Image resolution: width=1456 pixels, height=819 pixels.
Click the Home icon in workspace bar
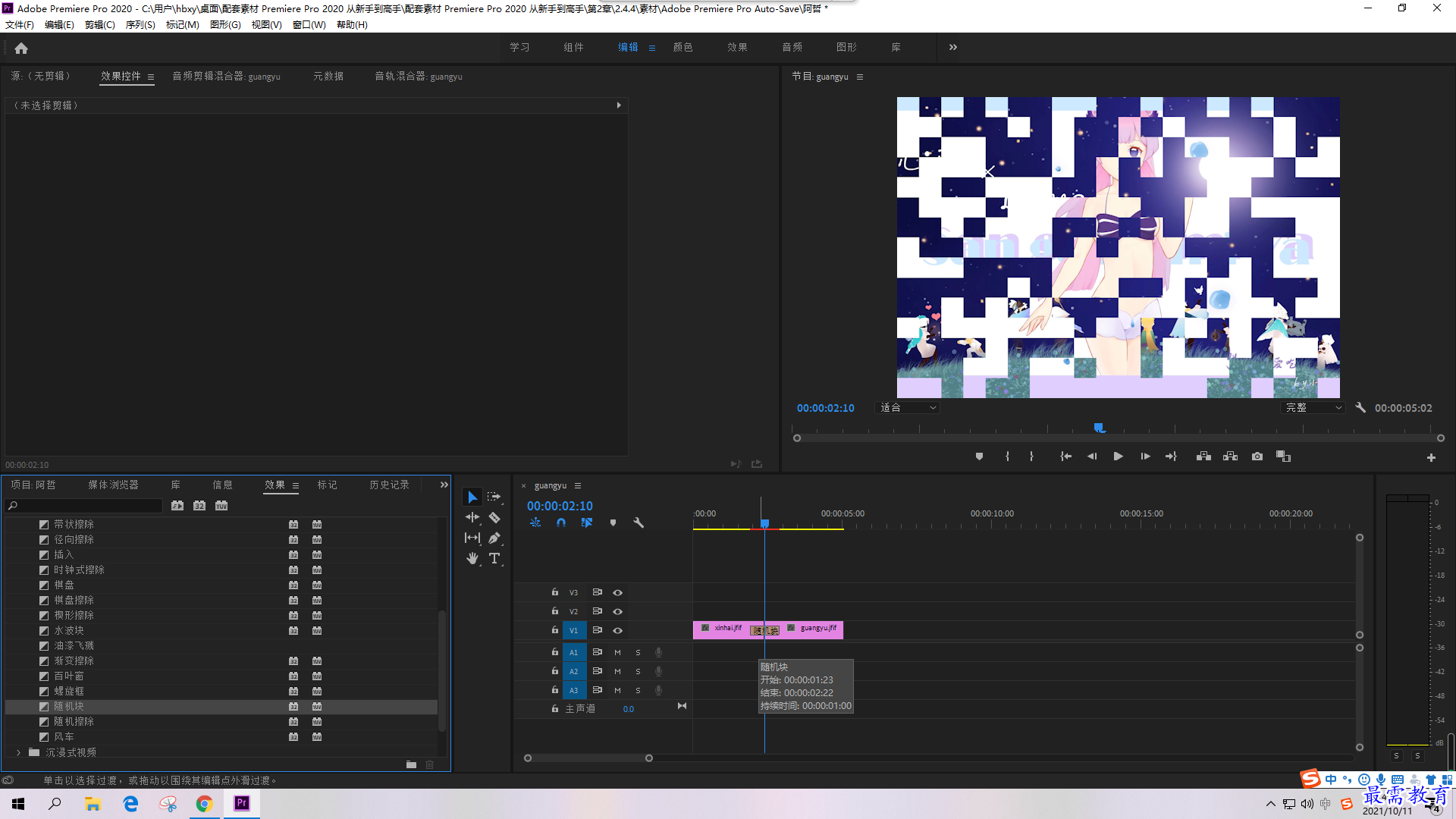pyautogui.click(x=21, y=48)
